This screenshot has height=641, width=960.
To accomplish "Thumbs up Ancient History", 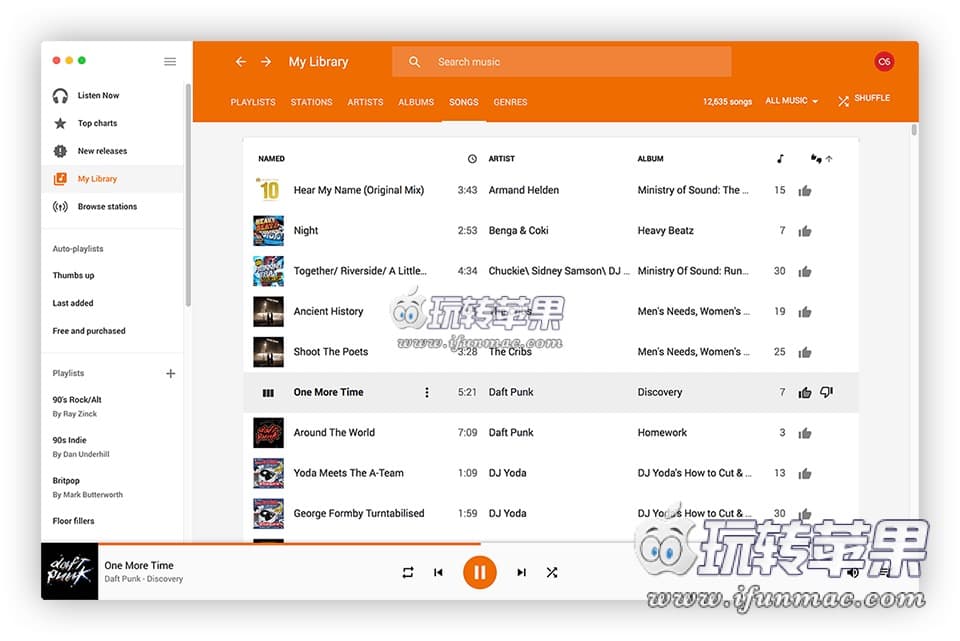I will 804,312.
